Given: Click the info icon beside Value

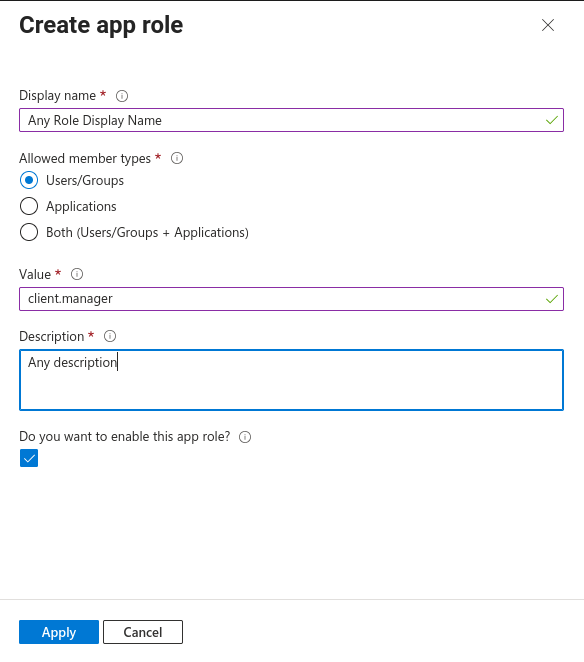Looking at the screenshot, I should click(77, 274).
